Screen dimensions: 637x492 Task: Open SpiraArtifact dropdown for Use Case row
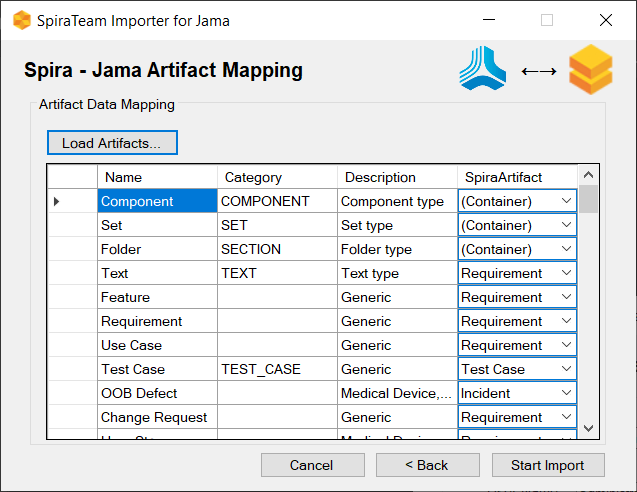(566, 345)
